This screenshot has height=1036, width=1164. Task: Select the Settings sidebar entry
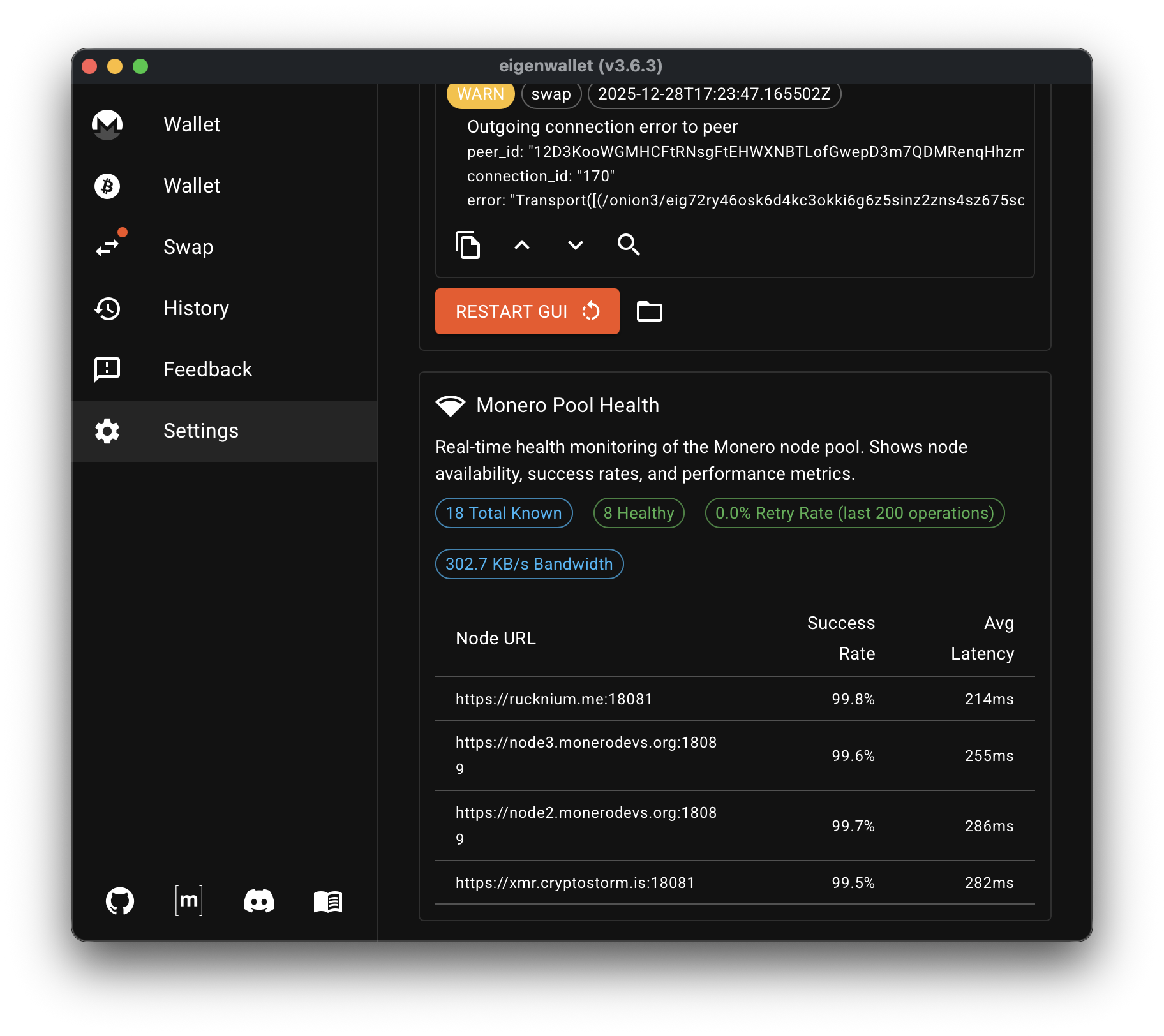[x=201, y=431]
